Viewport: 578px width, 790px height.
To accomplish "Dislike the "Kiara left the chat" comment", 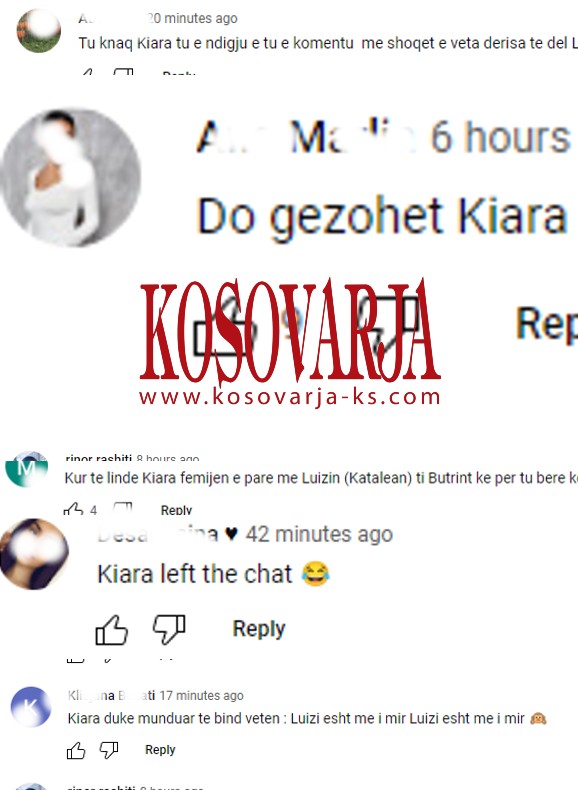I will pos(169,630).
